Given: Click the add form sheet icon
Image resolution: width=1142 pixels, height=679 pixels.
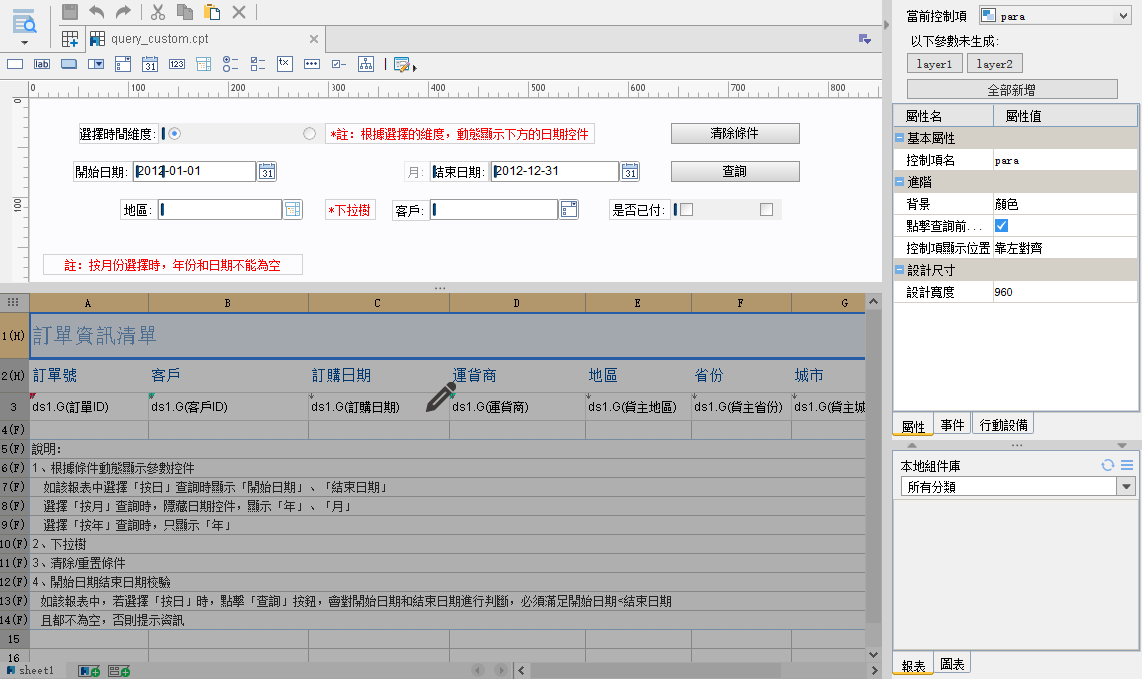Looking at the screenshot, I should [119, 671].
